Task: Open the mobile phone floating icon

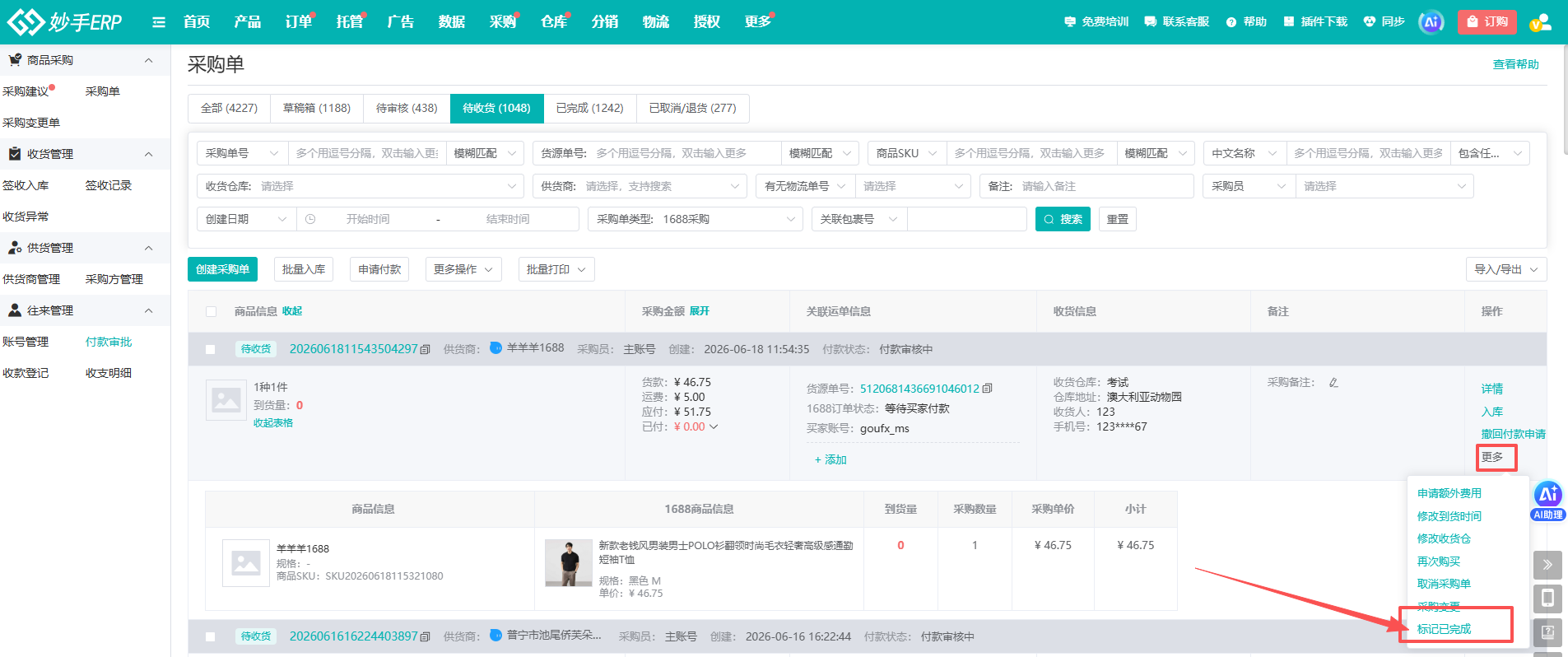Action: 1547,599
